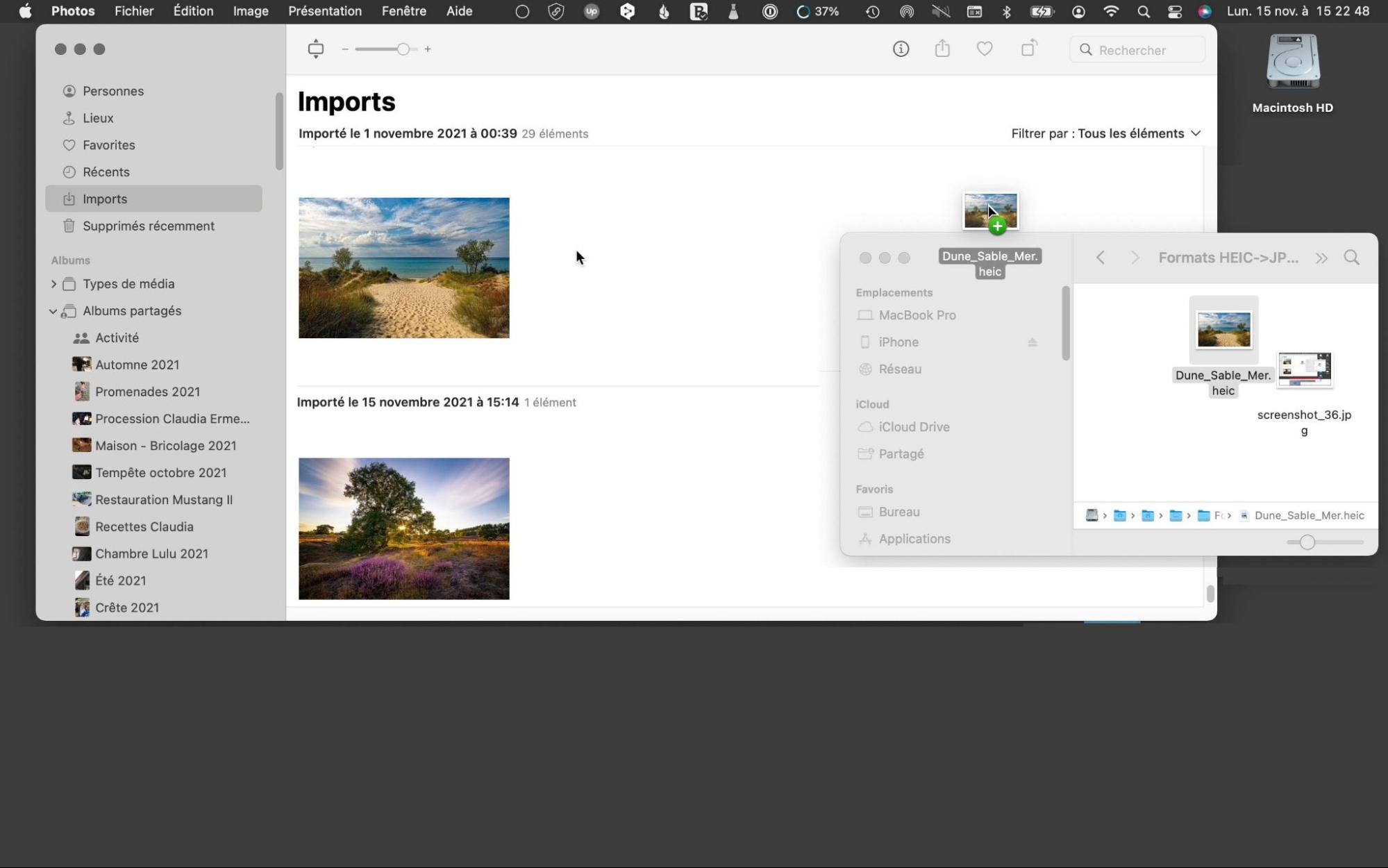
Task: Click the plus zoom-in button in Photos toolbar
Action: (428, 49)
